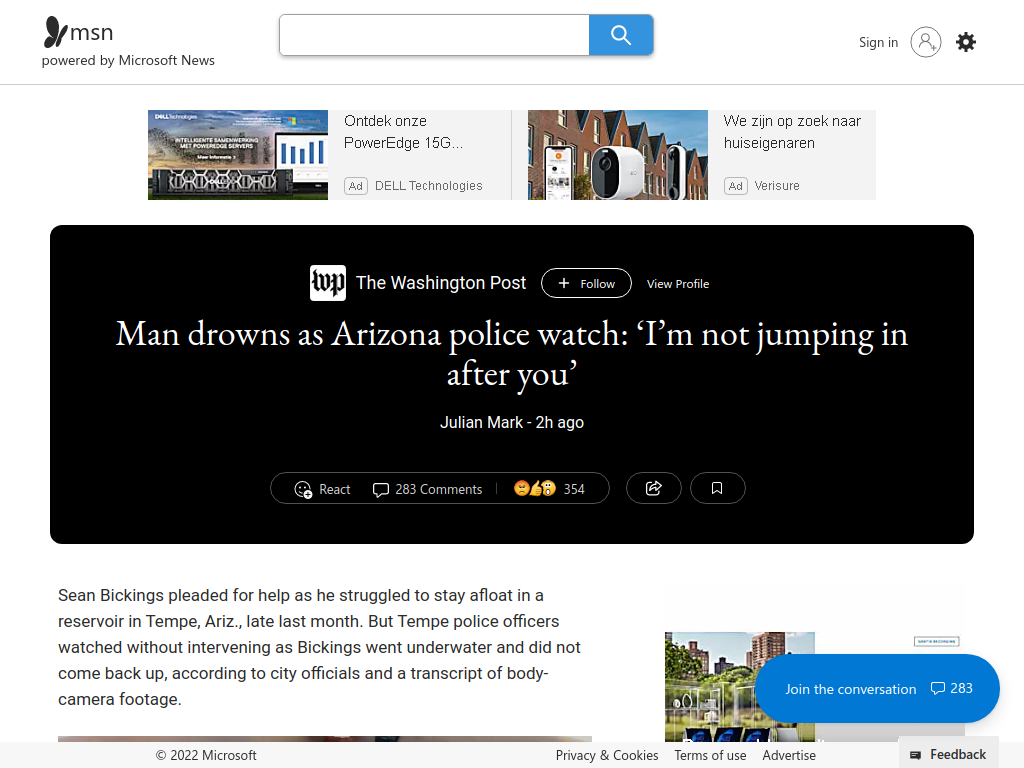Follow The Washington Post
1024x768 pixels.
coord(586,283)
